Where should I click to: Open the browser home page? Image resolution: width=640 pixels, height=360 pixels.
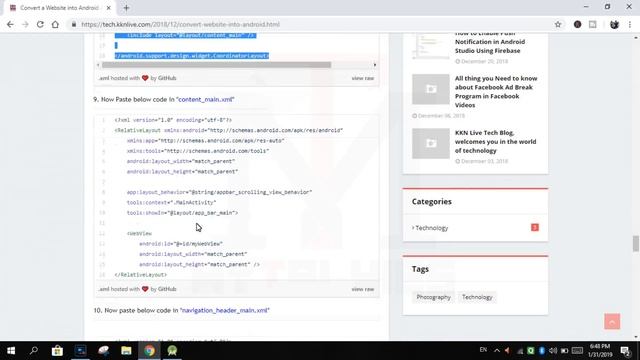pos(55,24)
